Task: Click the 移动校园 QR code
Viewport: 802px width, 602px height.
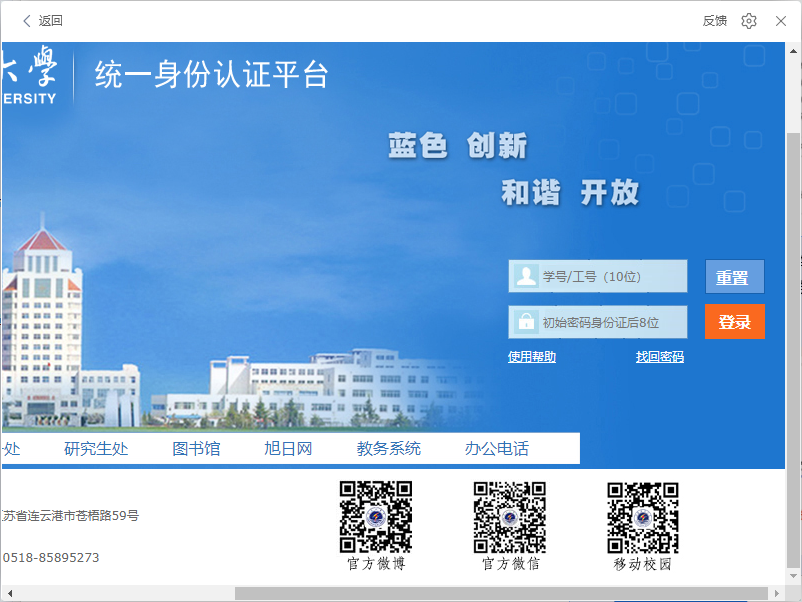Action: (x=643, y=517)
